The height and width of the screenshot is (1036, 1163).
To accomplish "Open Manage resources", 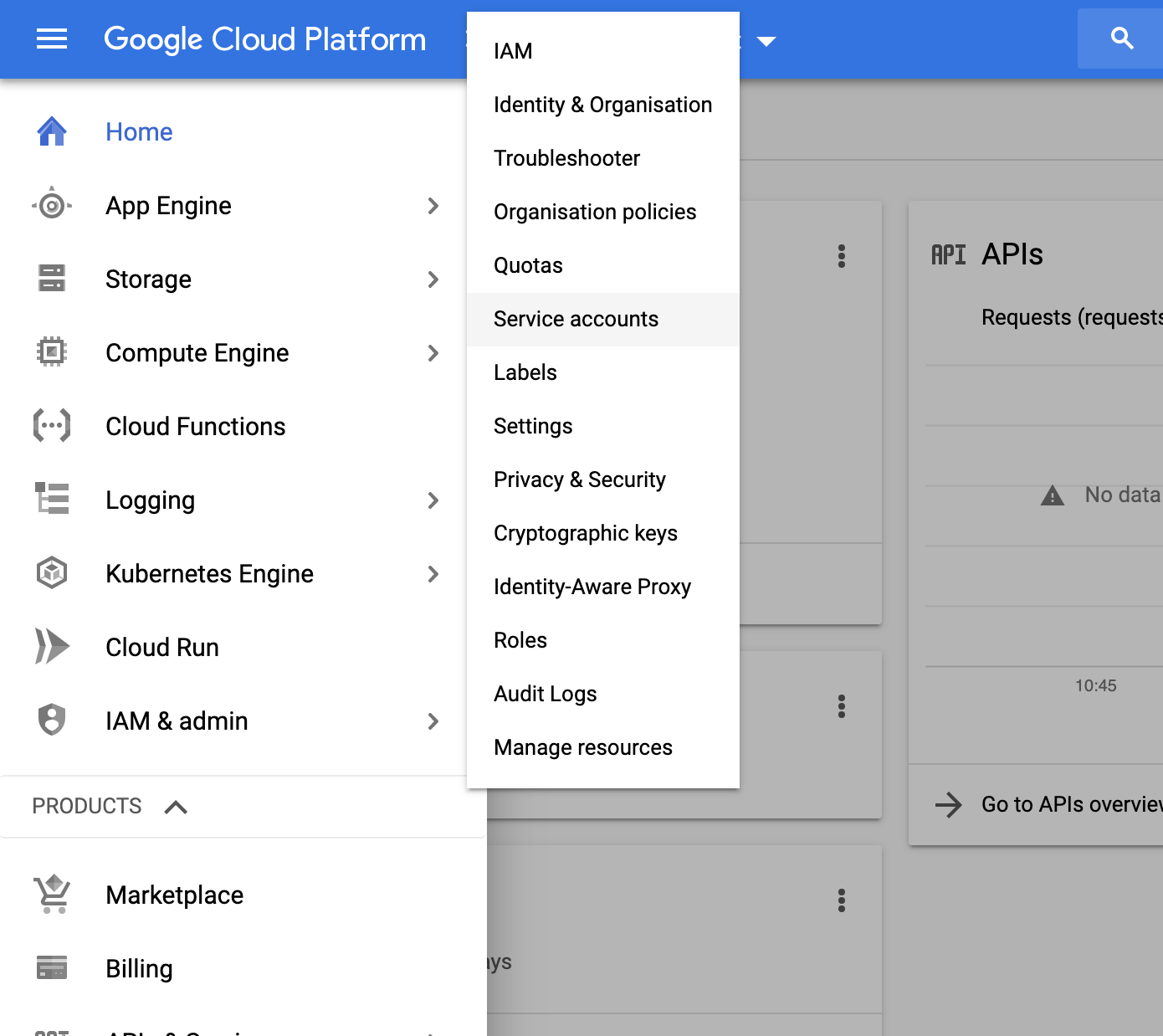I will (x=603, y=747).
